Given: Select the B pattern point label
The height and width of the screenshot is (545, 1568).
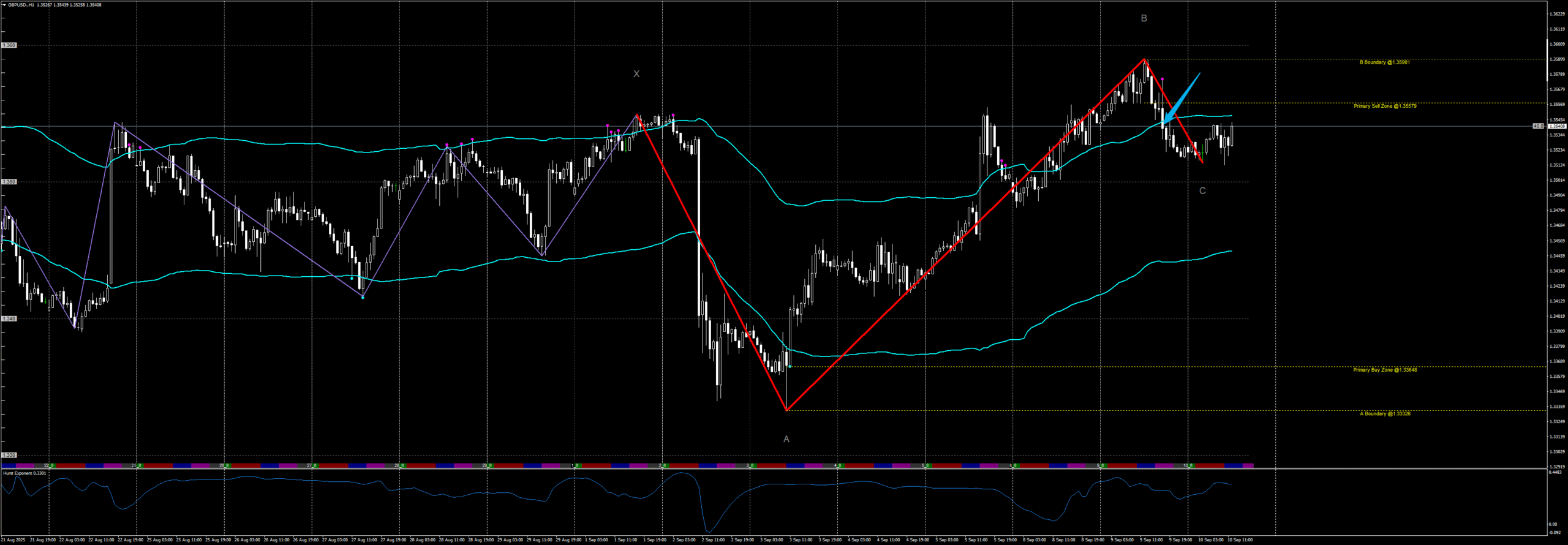Looking at the screenshot, I should (1144, 18).
